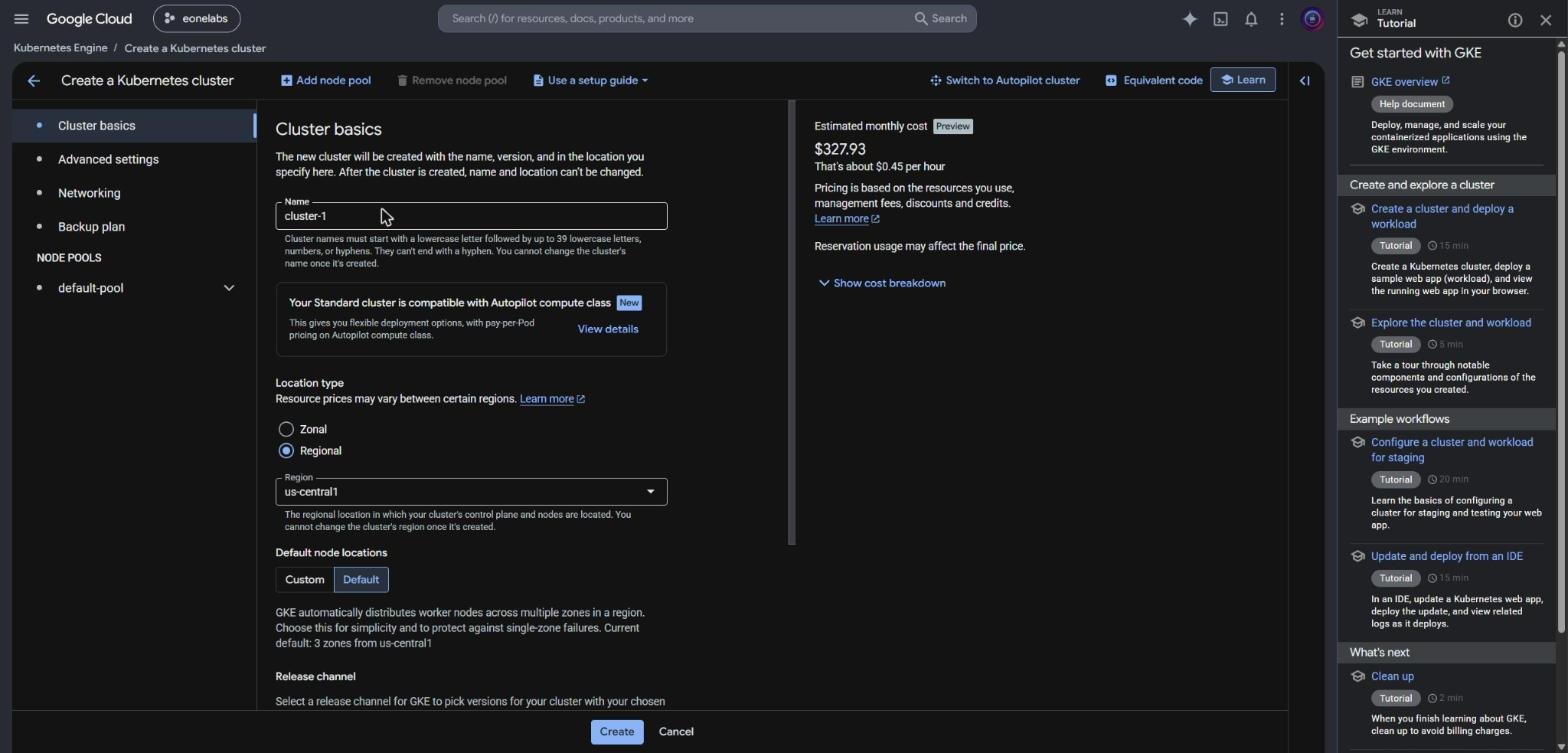Open notifications bell
This screenshot has width=1568, height=753.
pyautogui.click(x=1250, y=18)
